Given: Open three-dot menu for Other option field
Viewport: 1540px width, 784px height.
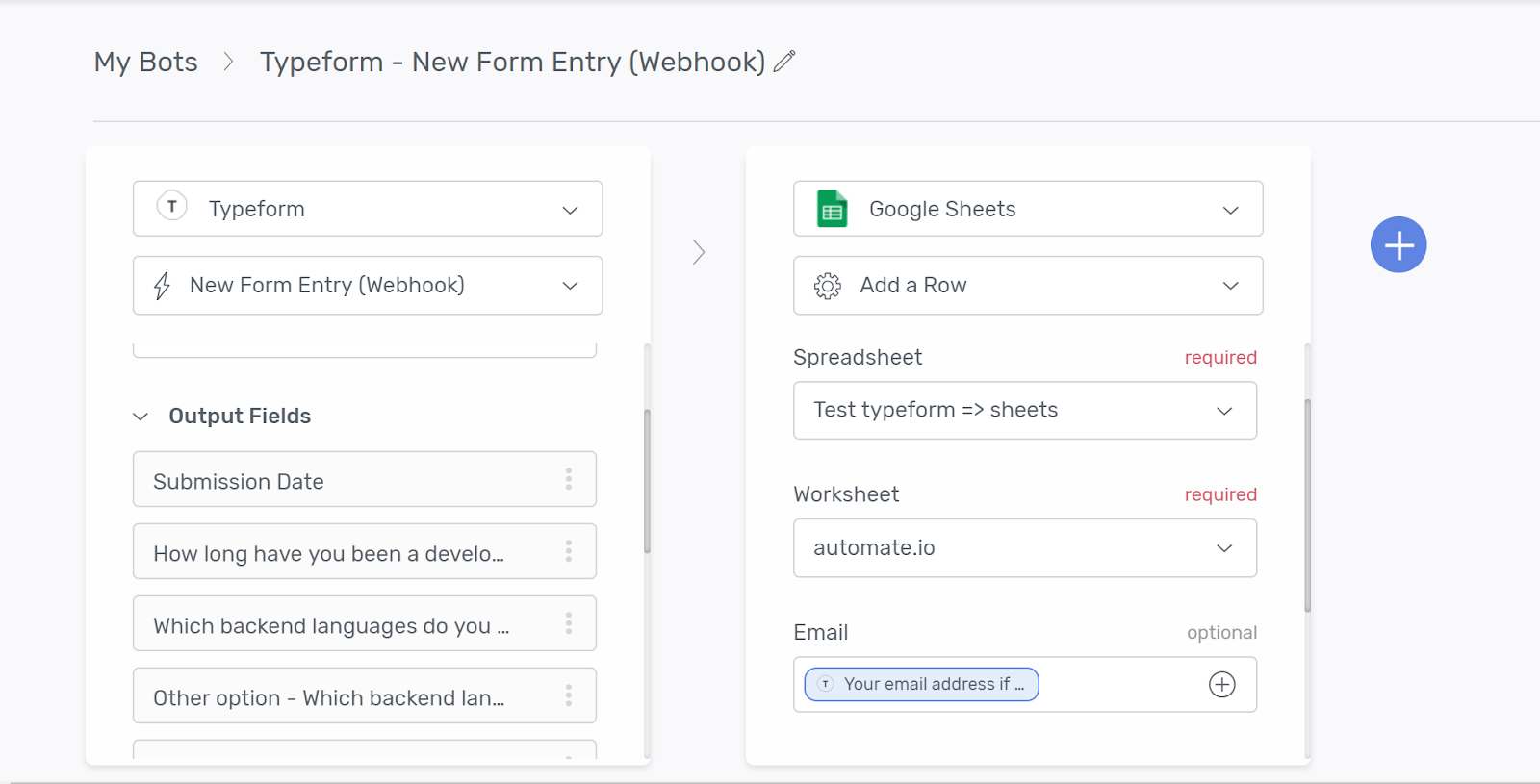Looking at the screenshot, I should [x=569, y=695].
